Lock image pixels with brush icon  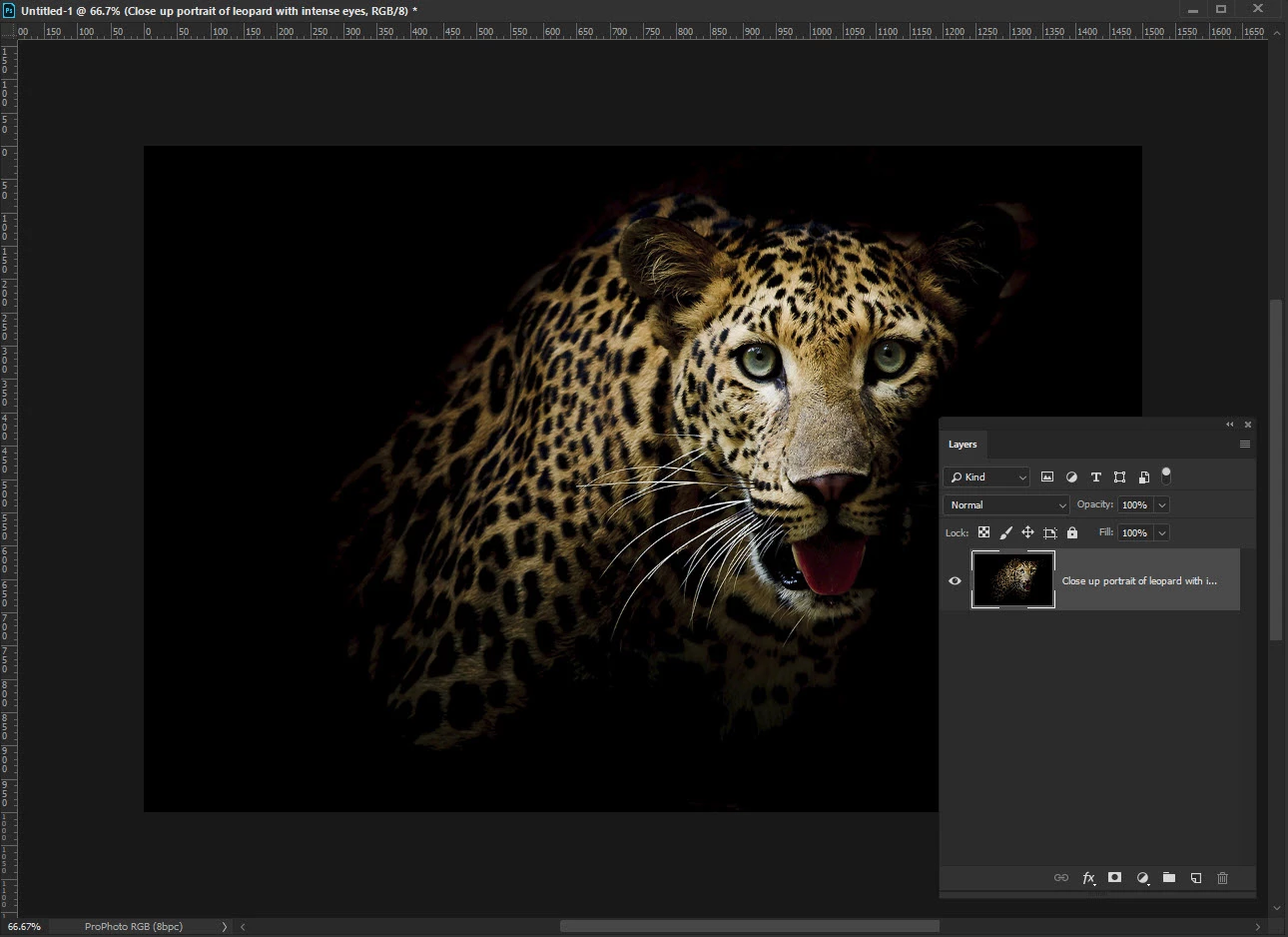1005,532
